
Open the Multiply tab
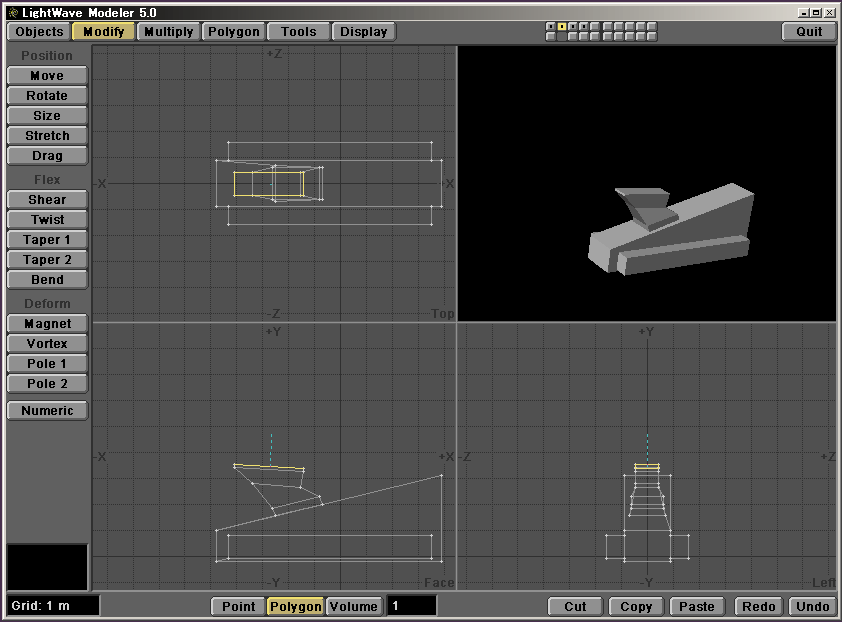(168, 31)
